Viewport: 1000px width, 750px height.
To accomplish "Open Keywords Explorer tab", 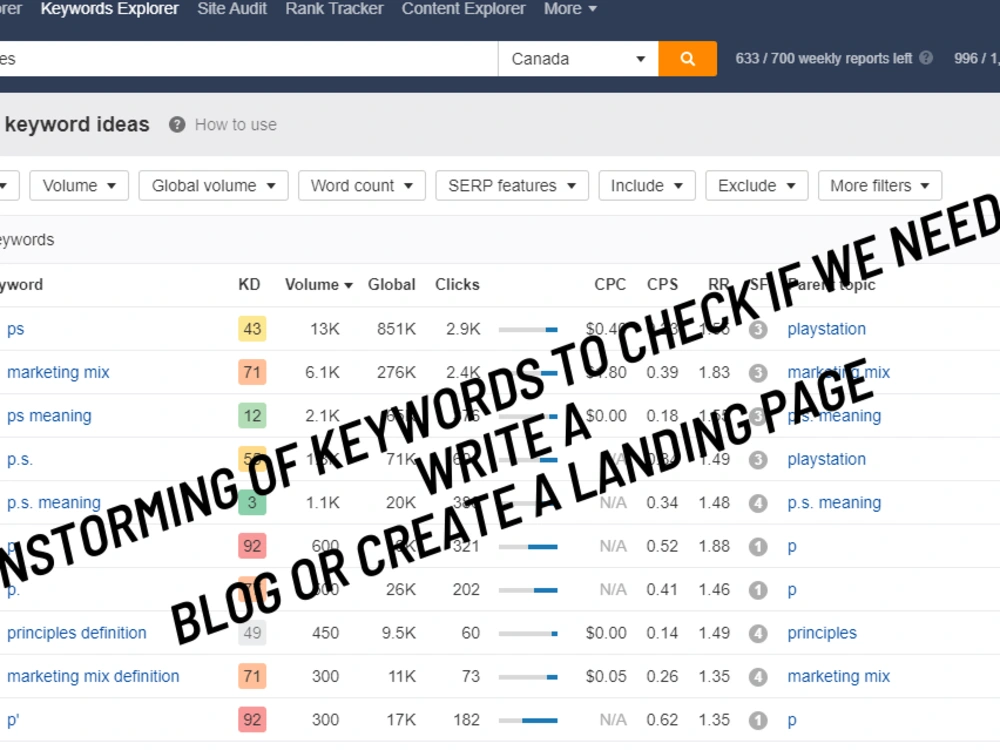I will click(x=110, y=9).
